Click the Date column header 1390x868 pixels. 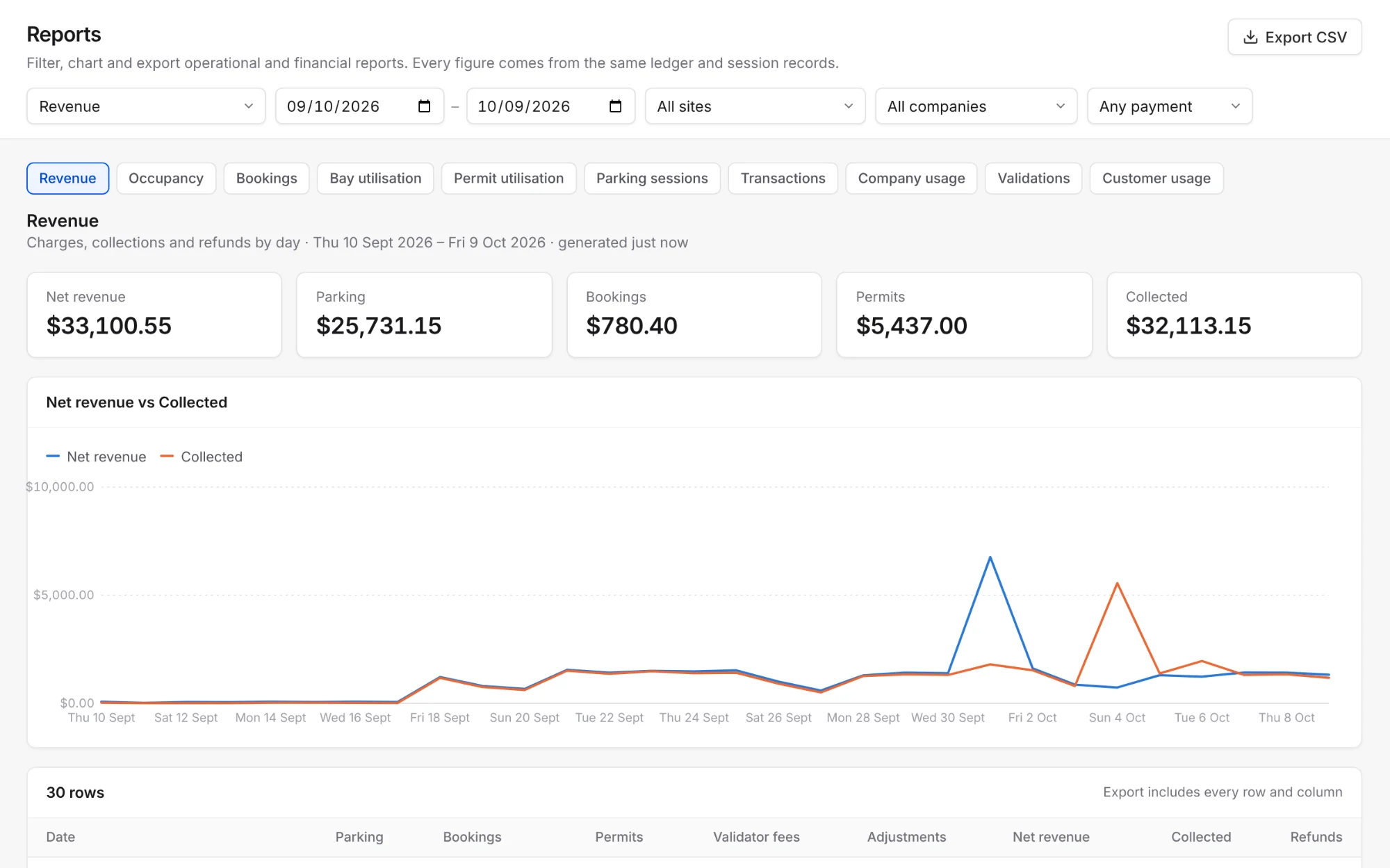(60, 837)
